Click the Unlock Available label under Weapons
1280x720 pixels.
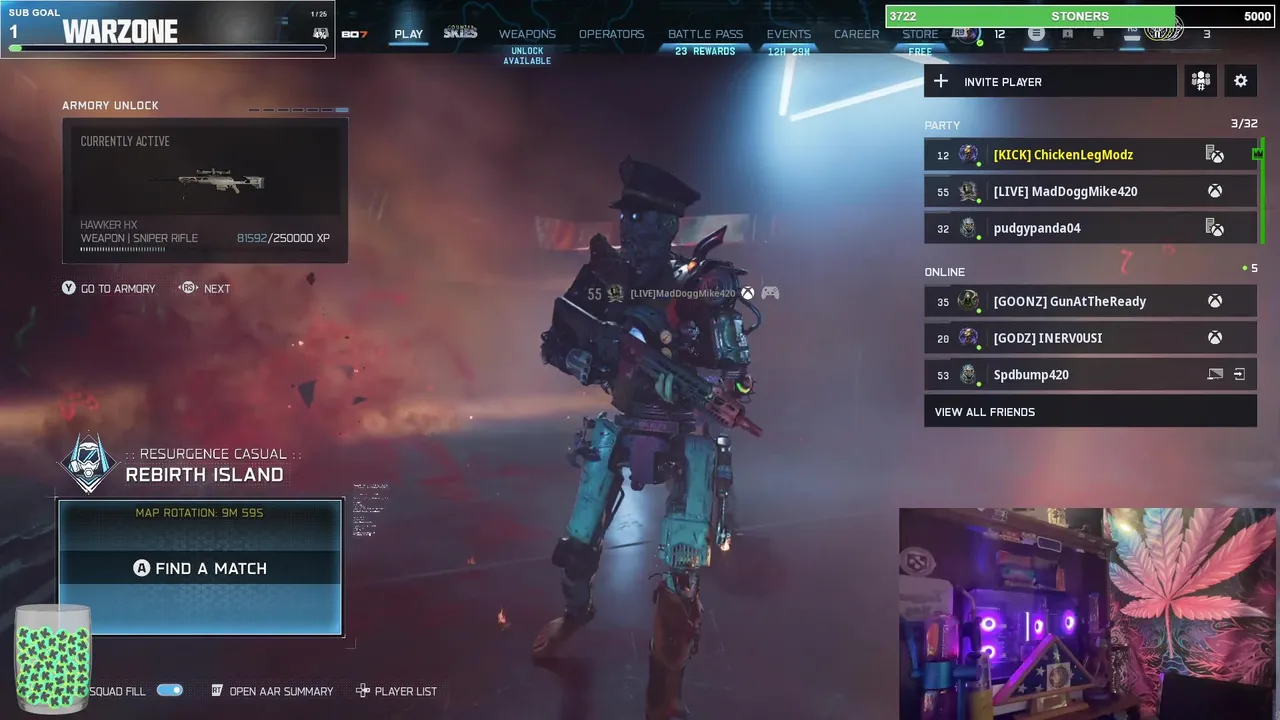527,56
